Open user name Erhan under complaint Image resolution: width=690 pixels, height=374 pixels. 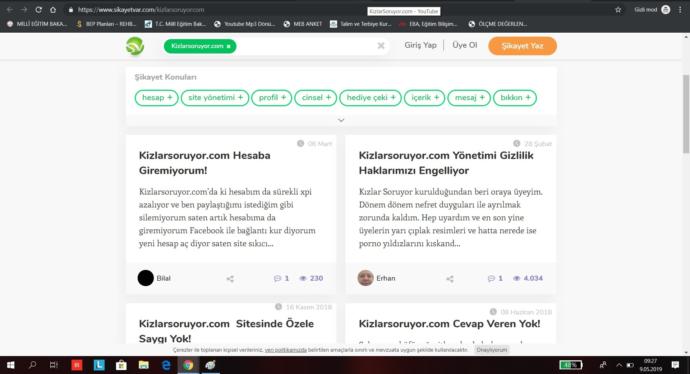(386, 279)
